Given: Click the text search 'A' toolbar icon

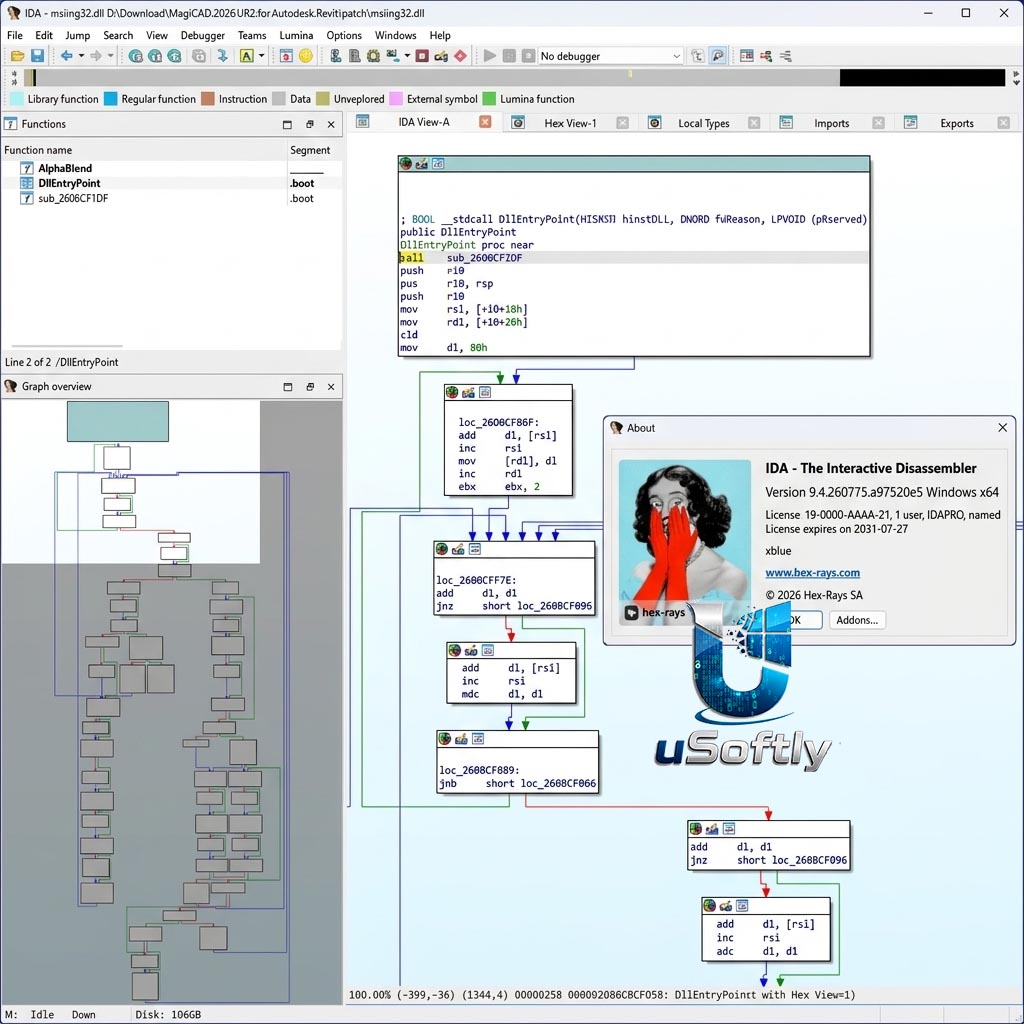Looking at the screenshot, I should (246, 56).
